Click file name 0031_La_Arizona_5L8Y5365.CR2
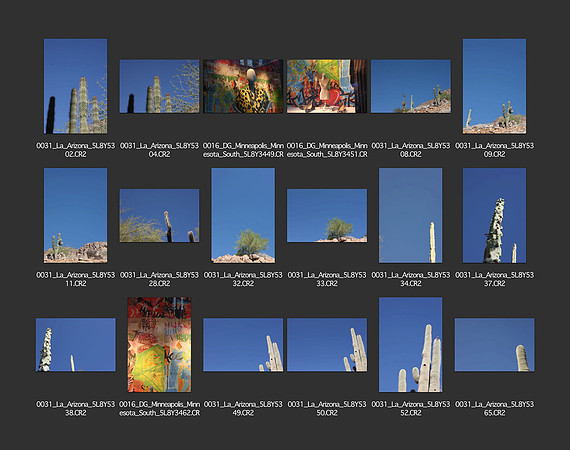 [494, 408]
